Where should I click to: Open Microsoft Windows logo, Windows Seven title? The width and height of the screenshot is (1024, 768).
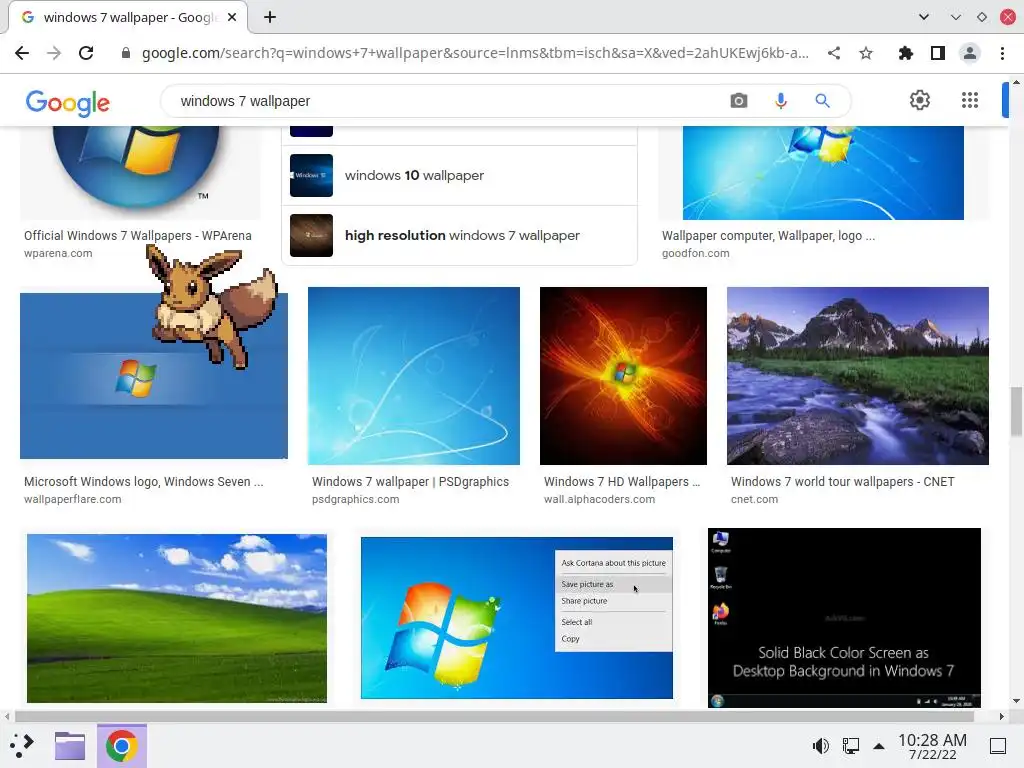pyautogui.click(x=144, y=481)
